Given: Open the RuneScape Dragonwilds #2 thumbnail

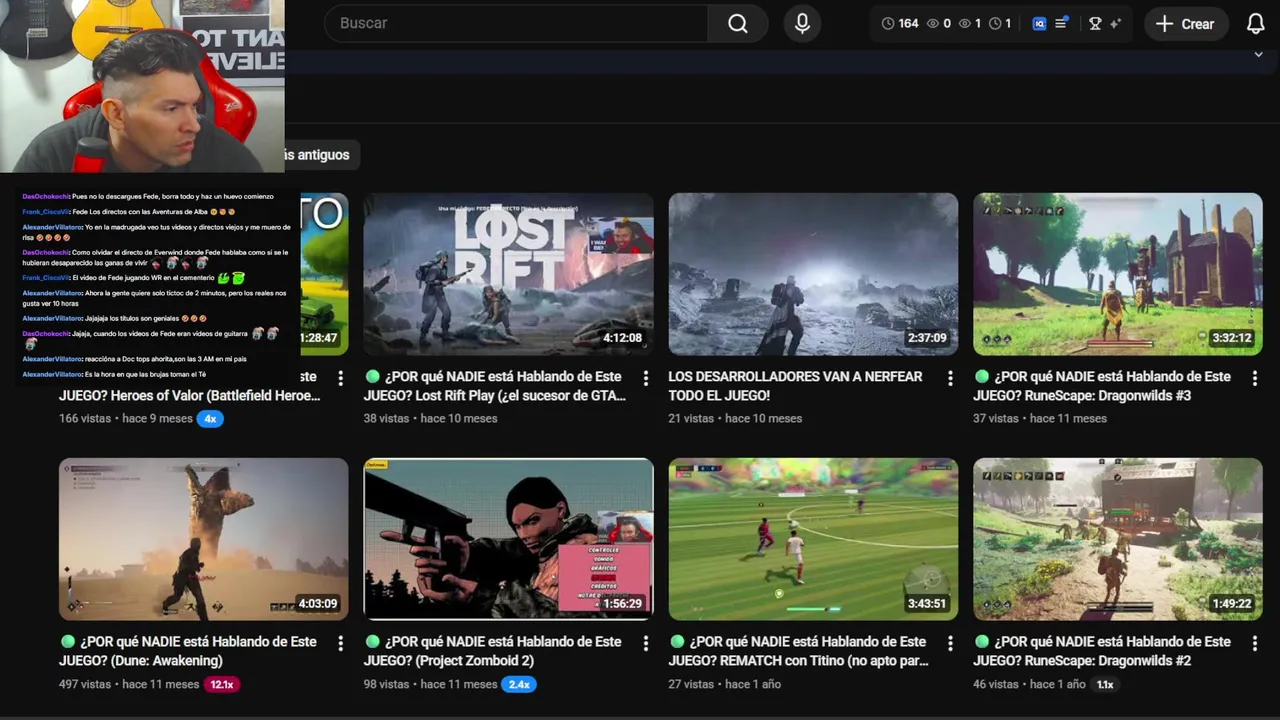Looking at the screenshot, I should coord(1118,539).
